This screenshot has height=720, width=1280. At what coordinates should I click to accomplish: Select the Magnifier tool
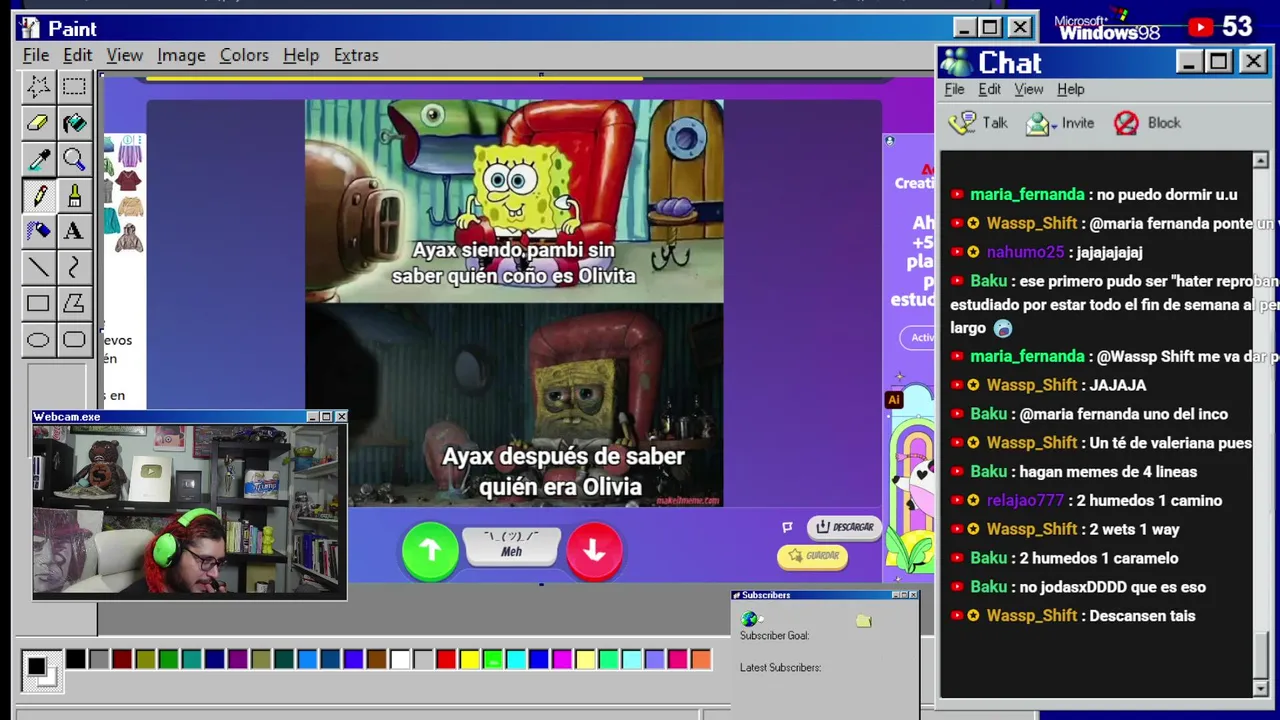pos(74,158)
